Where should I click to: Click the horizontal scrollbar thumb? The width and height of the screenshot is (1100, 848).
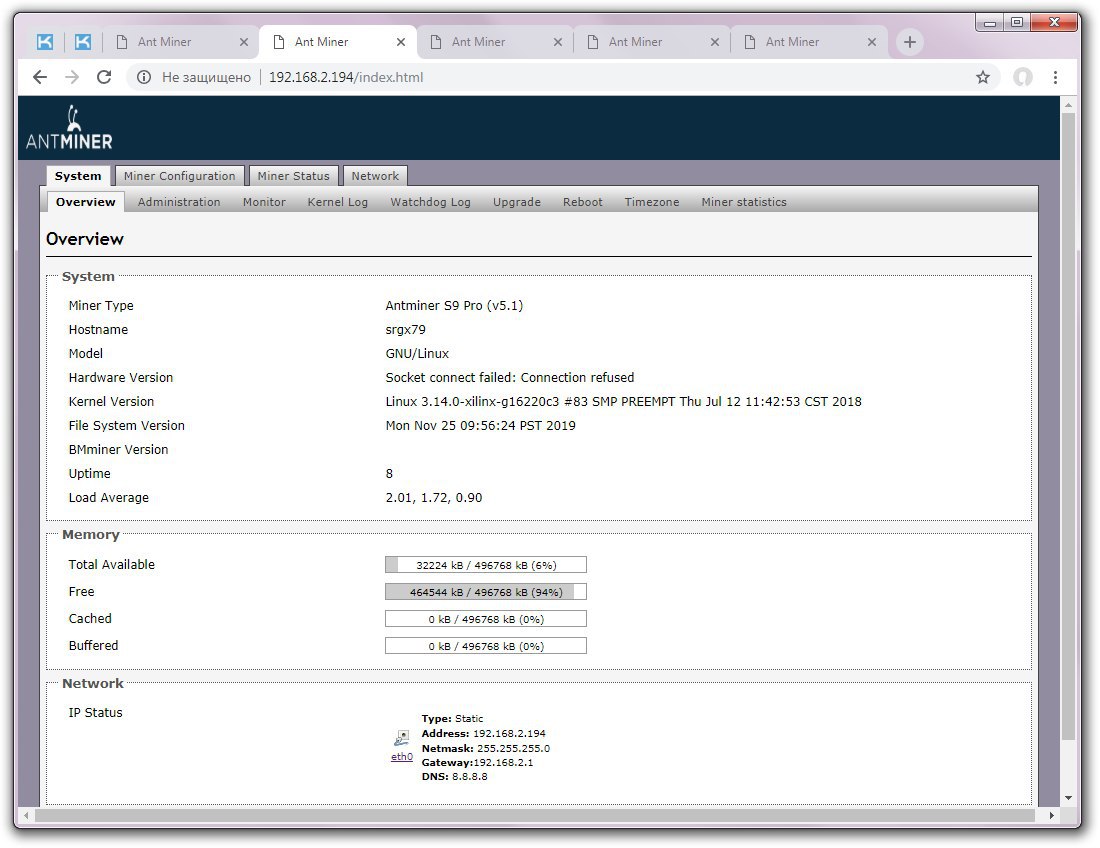click(535, 815)
